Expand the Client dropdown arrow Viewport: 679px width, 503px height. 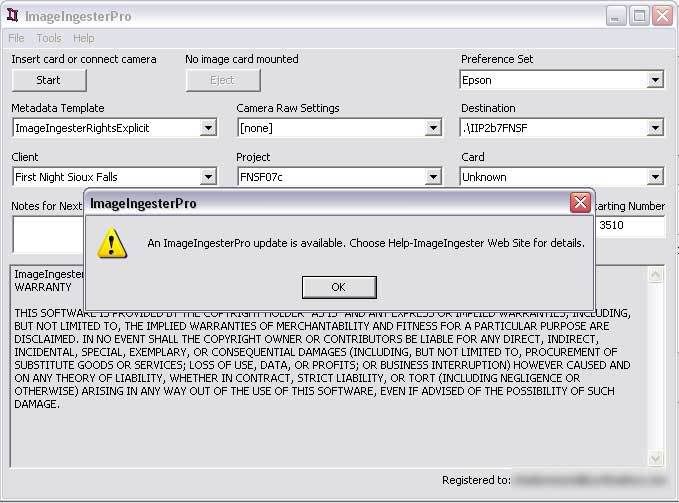(x=208, y=177)
